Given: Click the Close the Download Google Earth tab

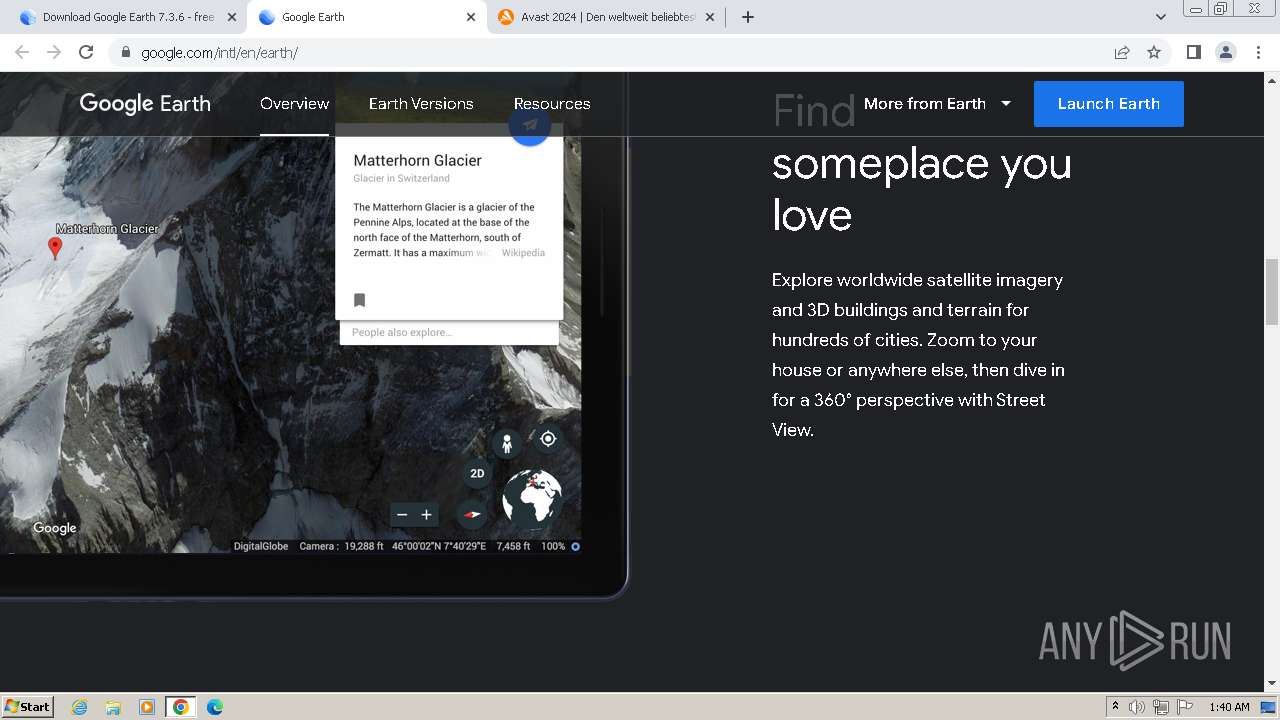Looking at the screenshot, I should [x=232, y=17].
